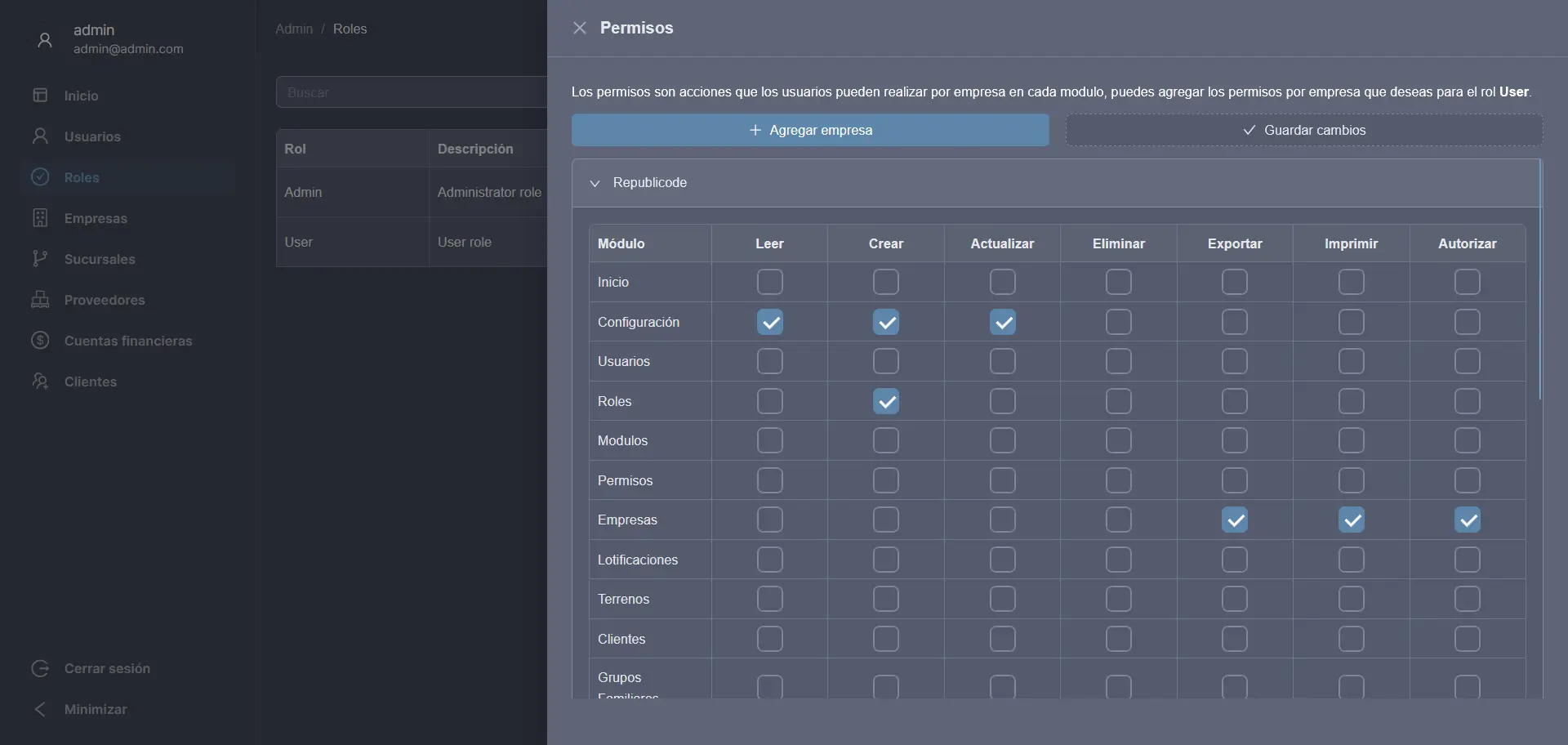1568x745 pixels.
Task: Open Usuarios via its person icon
Action: 40,136
